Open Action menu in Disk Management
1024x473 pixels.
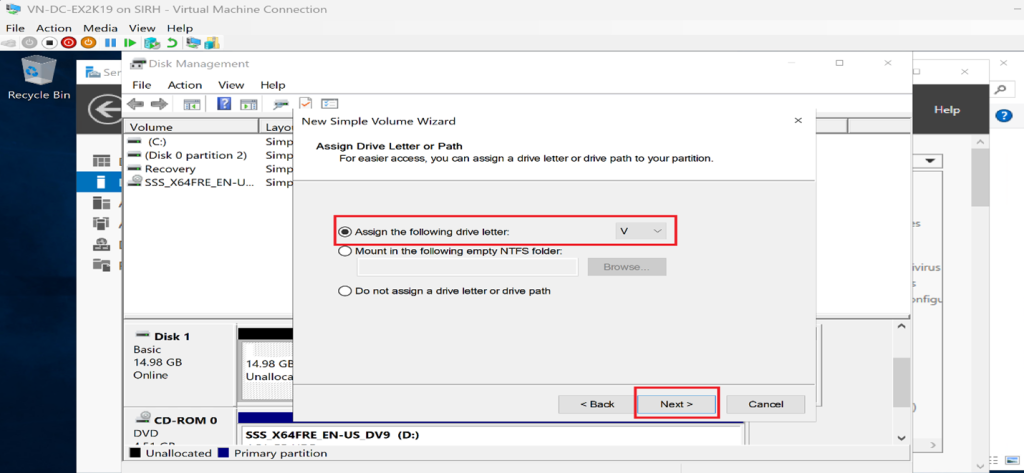pos(185,85)
